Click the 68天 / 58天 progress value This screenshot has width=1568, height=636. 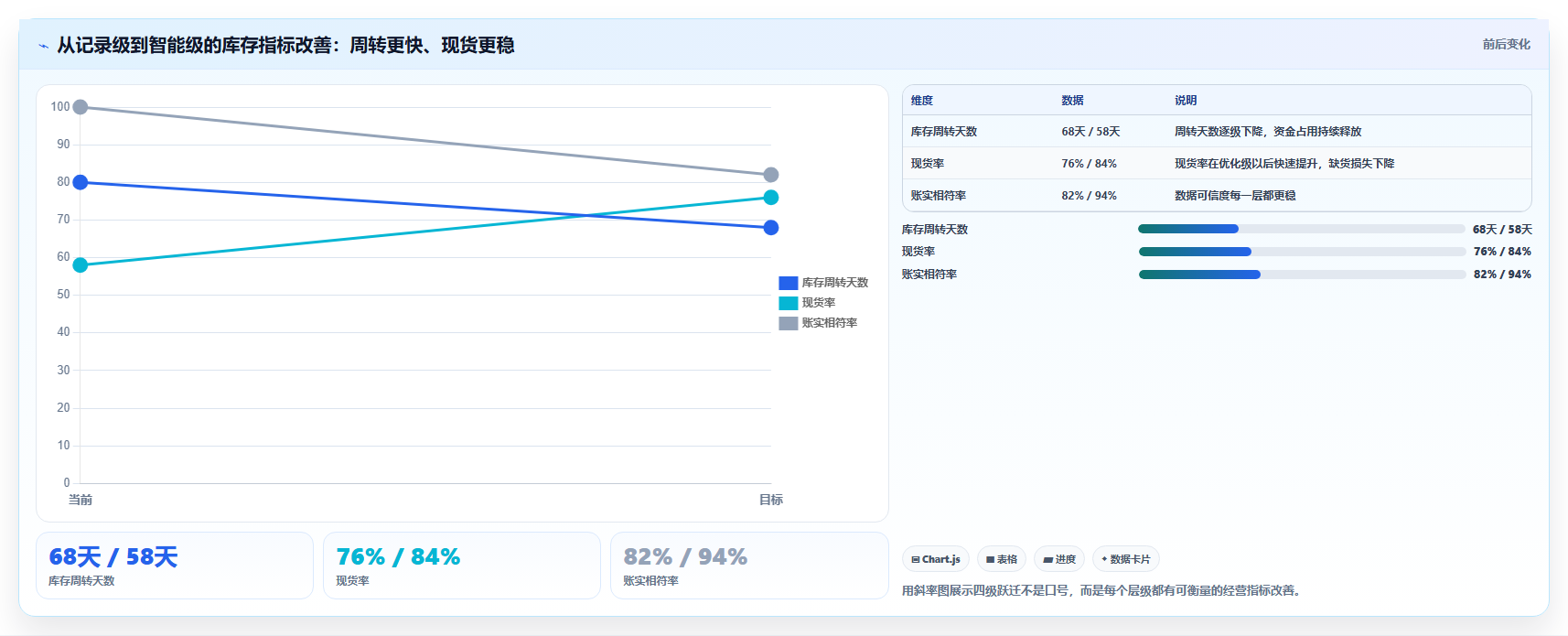[1502, 230]
